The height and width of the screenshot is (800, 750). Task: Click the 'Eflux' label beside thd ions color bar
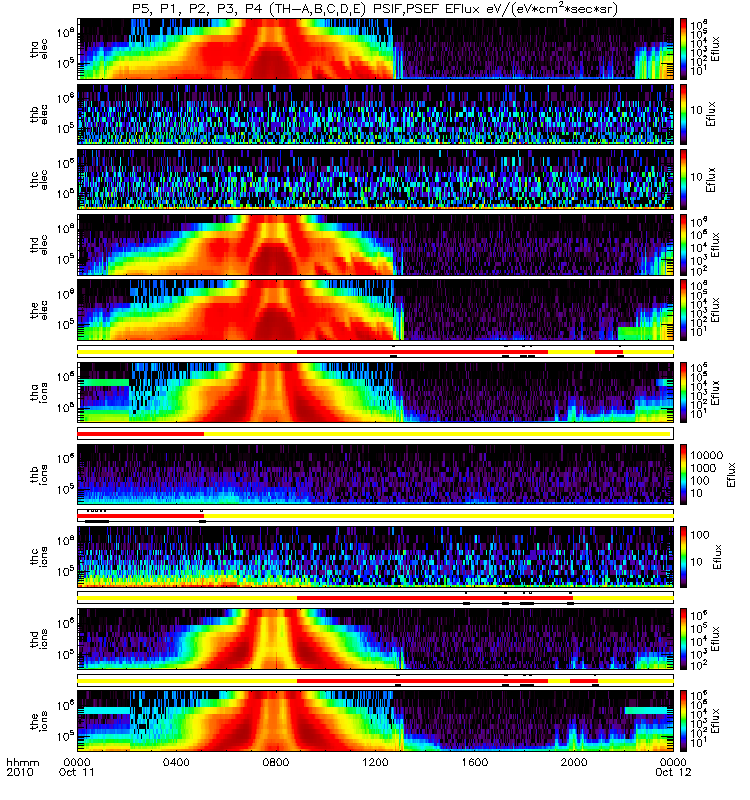[x=715, y=639]
